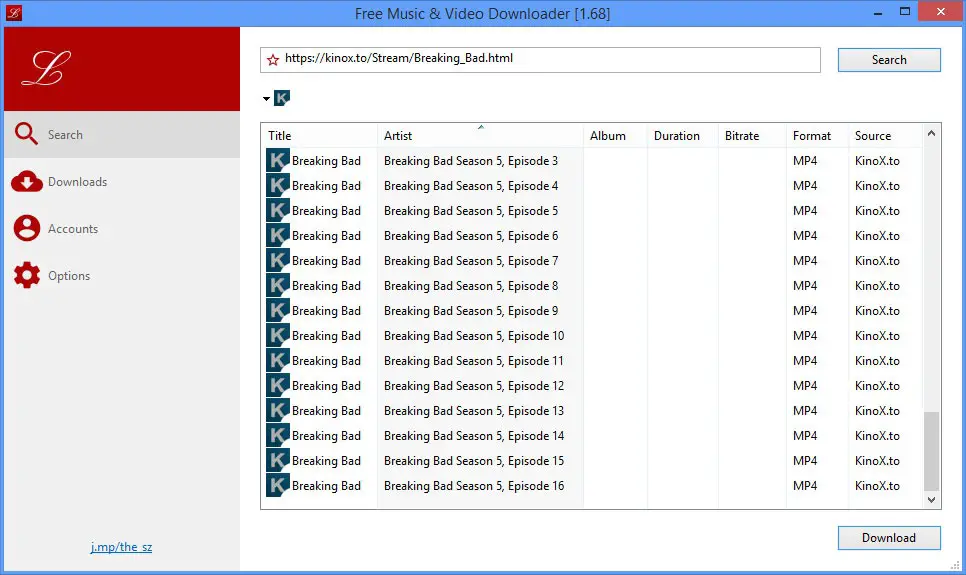Image resolution: width=966 pixels, height=575 pixels.
Task: Click K icon on Season 5, Episode 11 row
Action: pos(278,360)
